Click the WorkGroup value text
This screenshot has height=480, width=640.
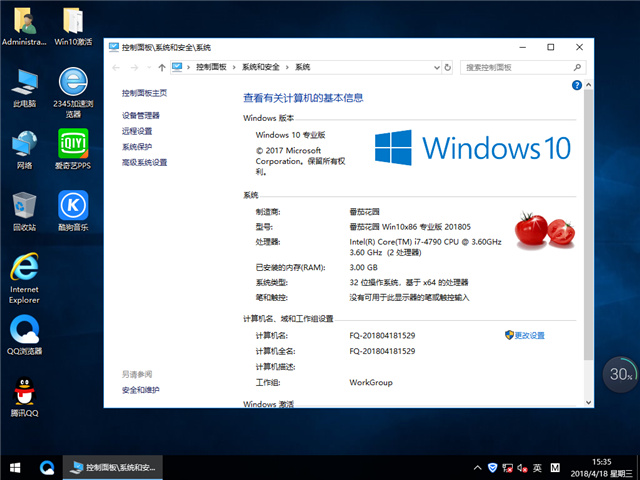(371, 382)
